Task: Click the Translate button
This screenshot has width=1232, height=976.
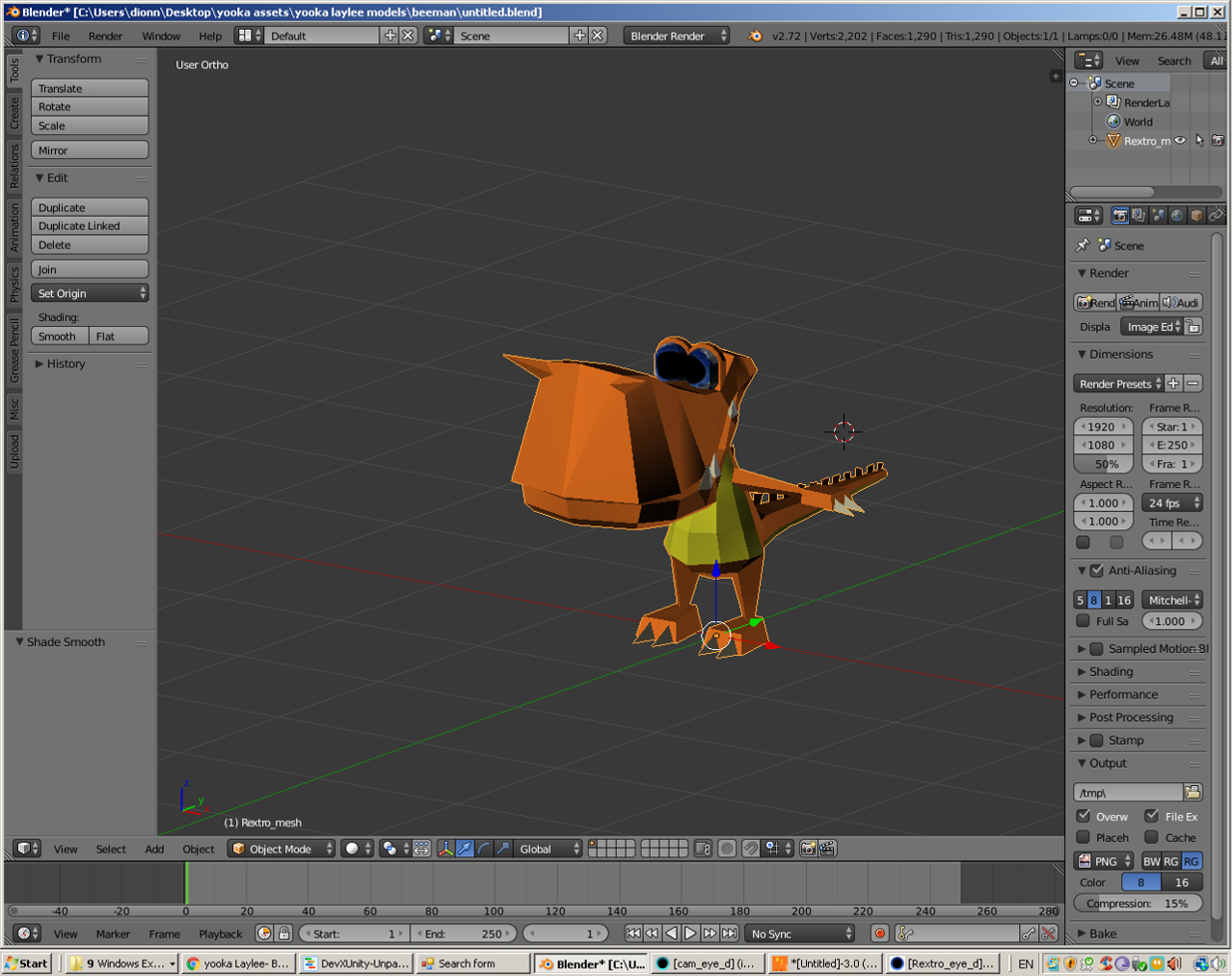Action: [x=90, y=88]
